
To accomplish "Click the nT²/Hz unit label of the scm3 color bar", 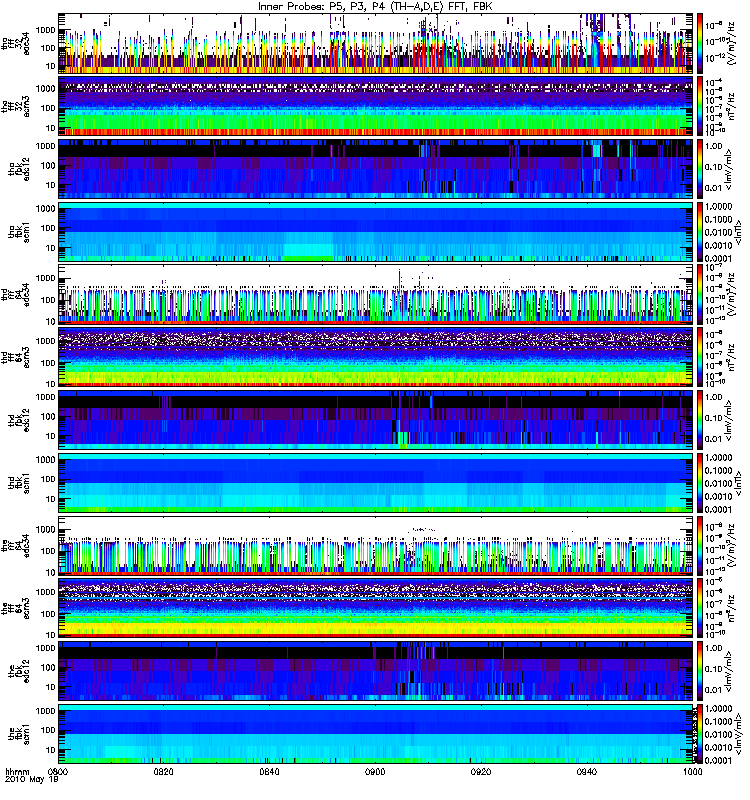I will [732, 609].
